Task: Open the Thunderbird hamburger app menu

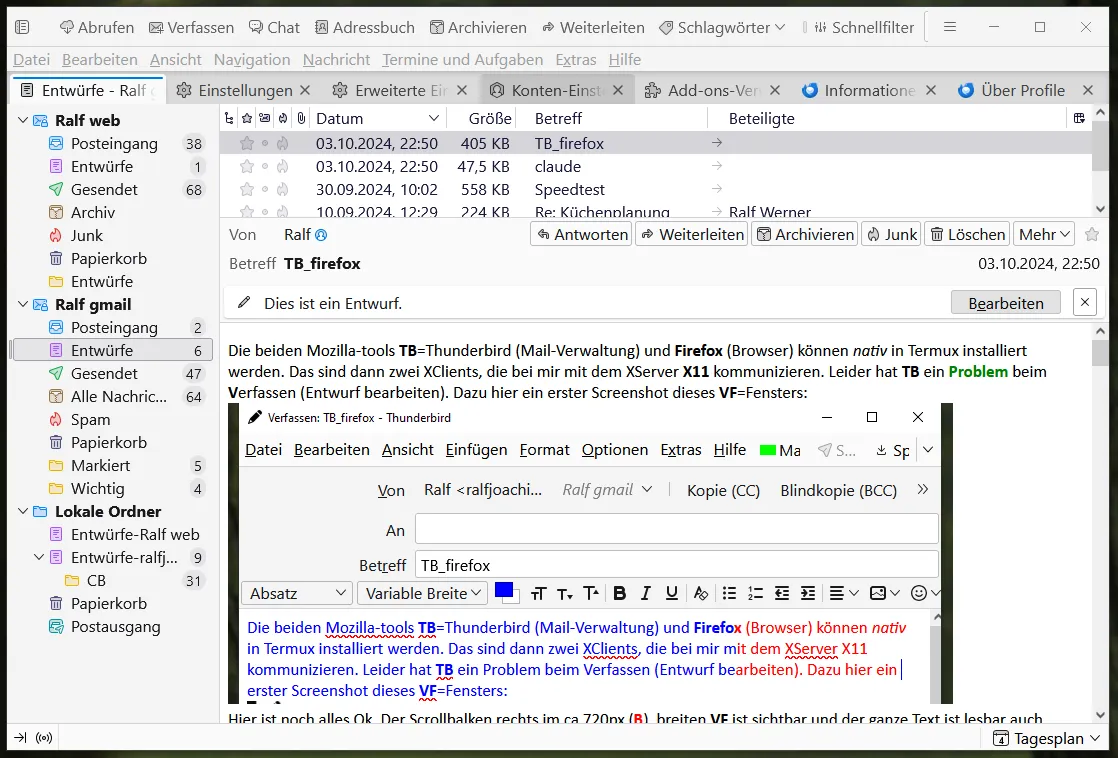Action: [950, 27]
